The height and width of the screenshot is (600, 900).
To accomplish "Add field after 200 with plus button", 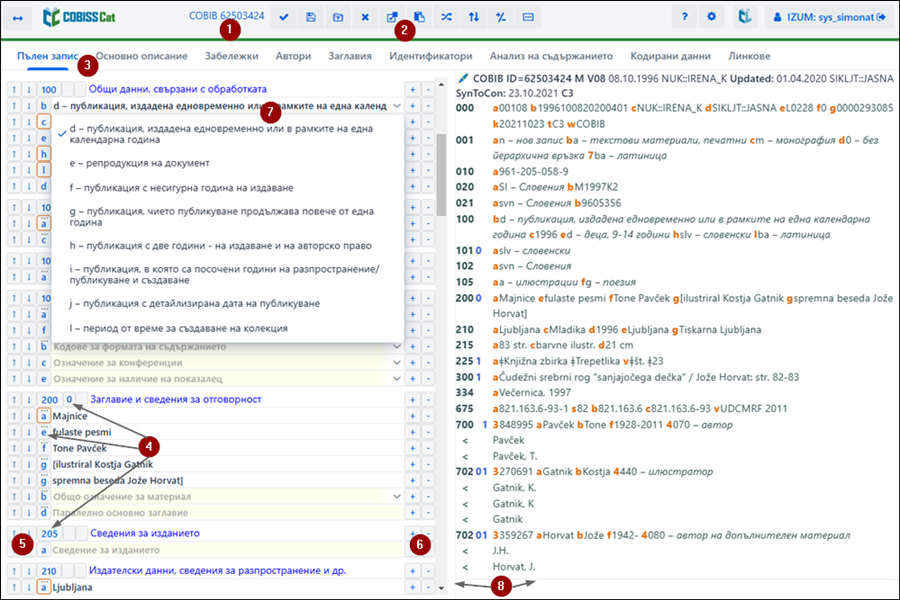I will tap(412, 400).
